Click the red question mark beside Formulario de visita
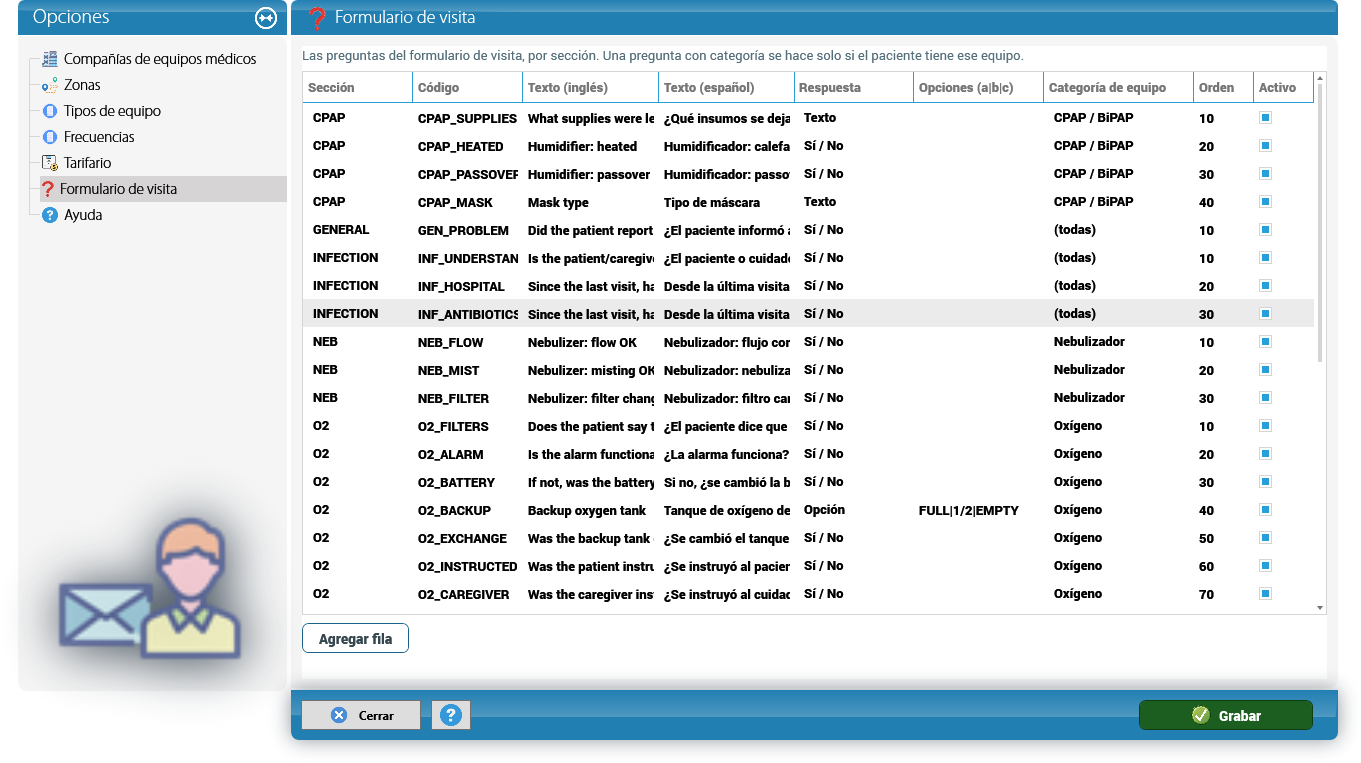 [x=47, y=189]
